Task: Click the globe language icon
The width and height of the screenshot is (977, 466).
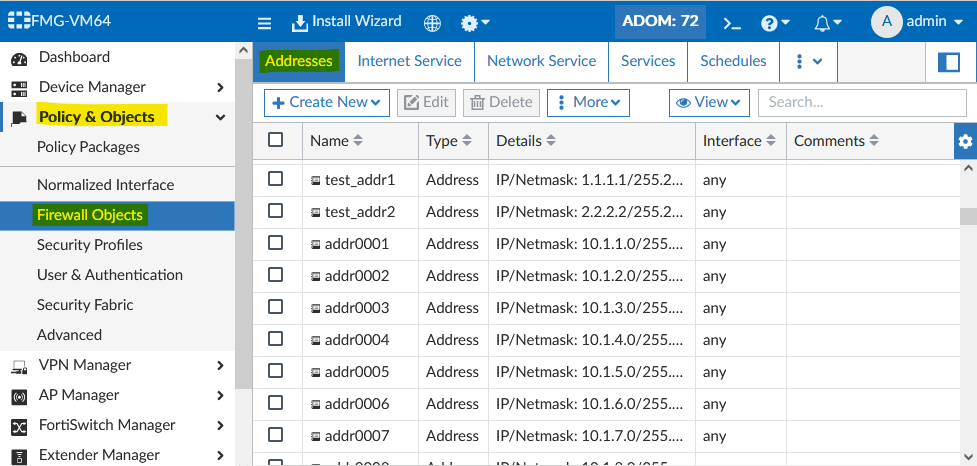Action: (432, 23)
